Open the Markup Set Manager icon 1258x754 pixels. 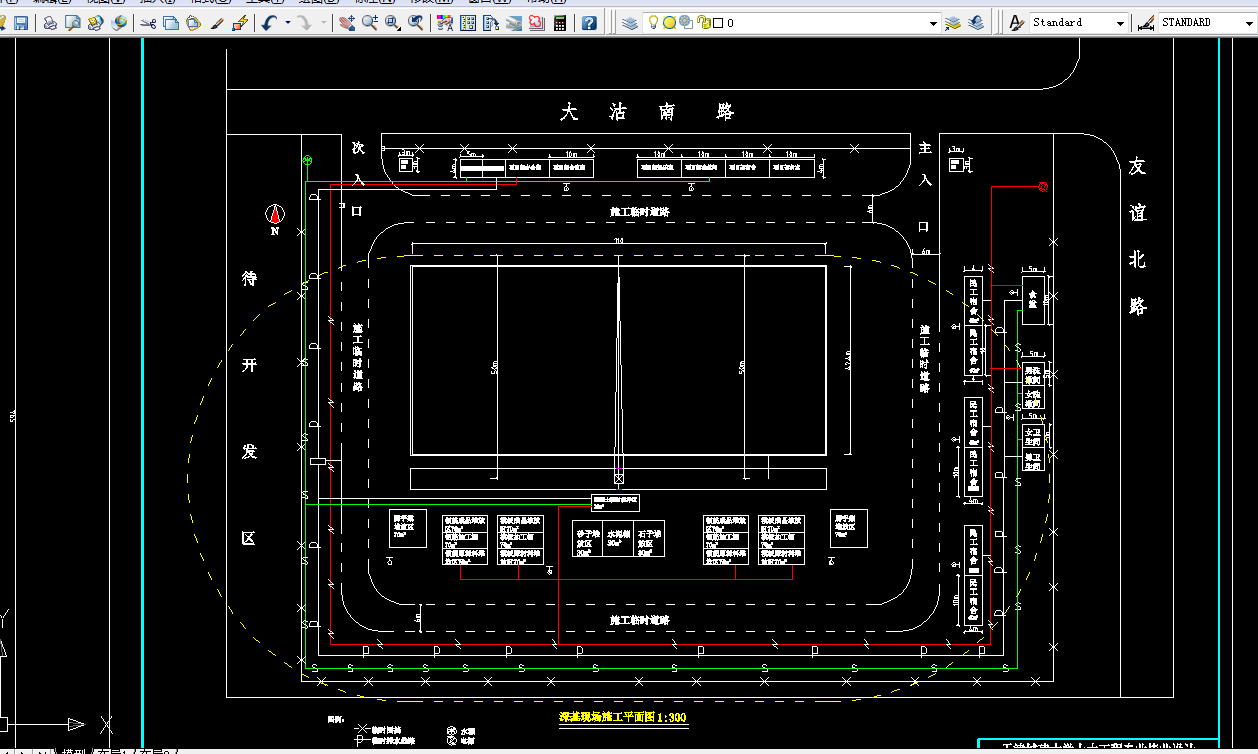pos(536,23)
